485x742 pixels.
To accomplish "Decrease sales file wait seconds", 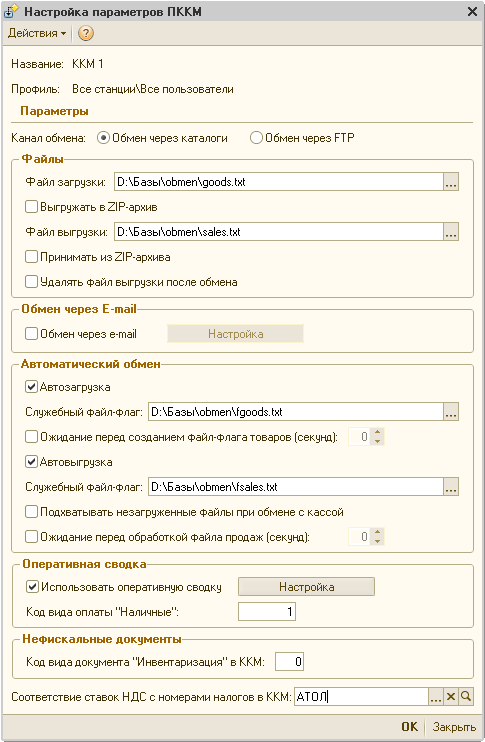I will (x=377, y=541).
